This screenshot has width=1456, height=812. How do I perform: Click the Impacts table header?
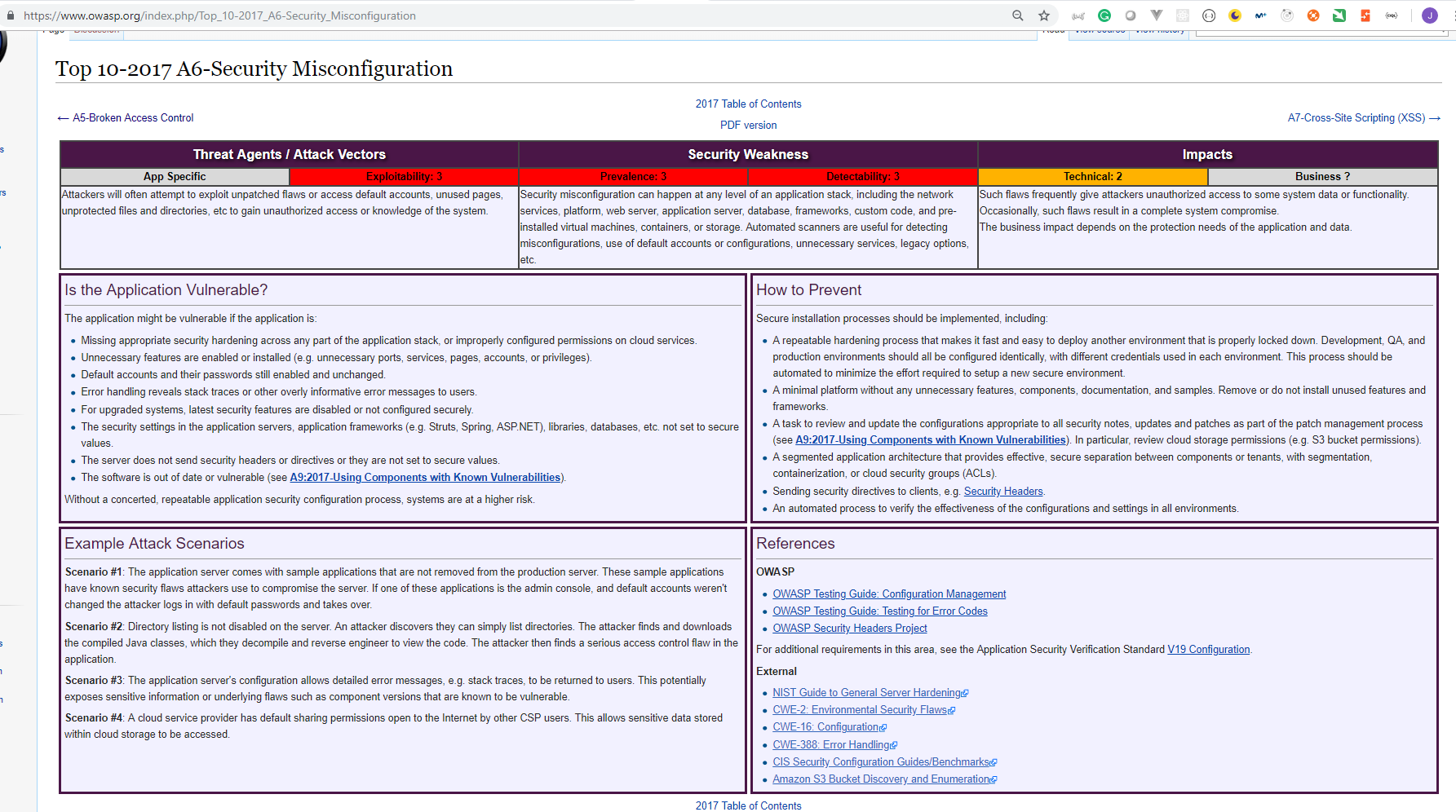click(x=1207, y=154)
